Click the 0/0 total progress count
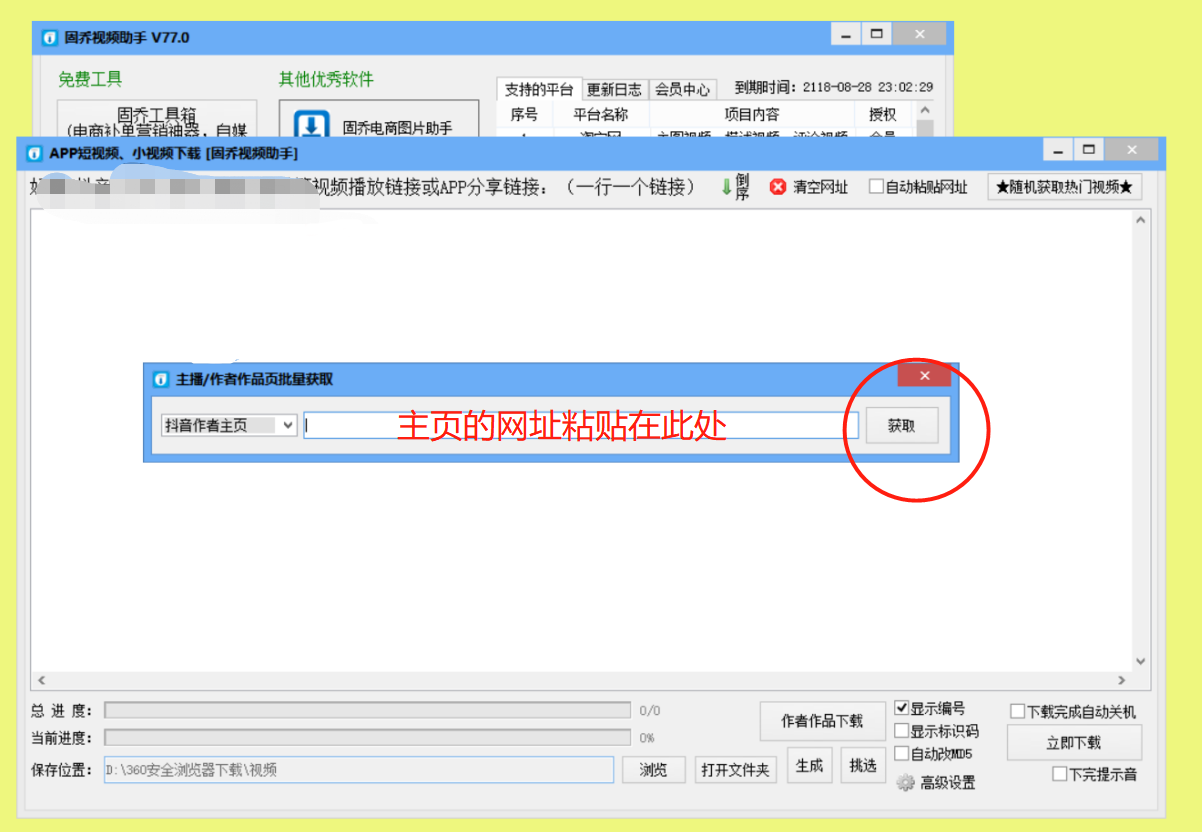1202x832 pixels. click(x=650, y=711)
